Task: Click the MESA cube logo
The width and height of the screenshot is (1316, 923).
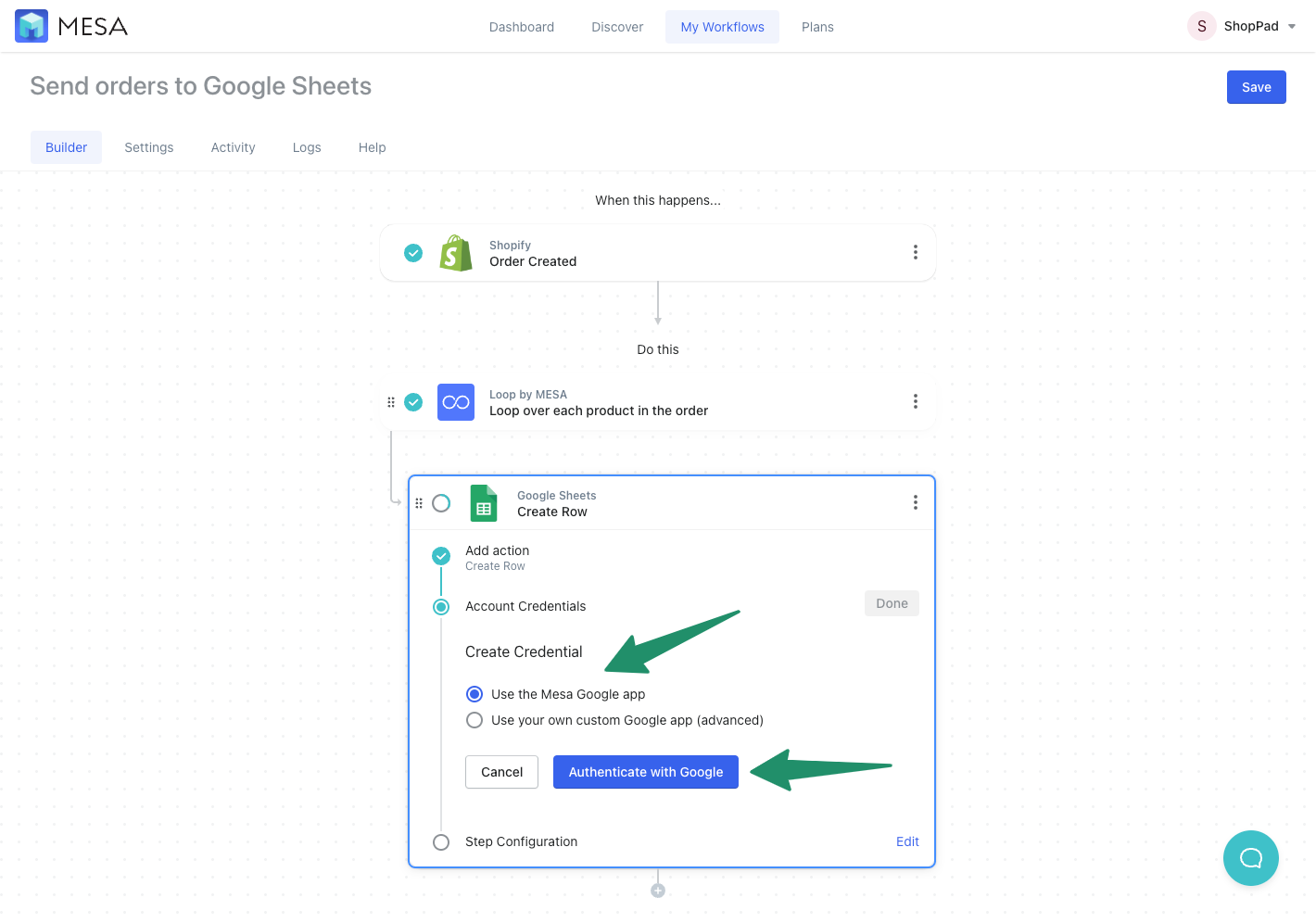Action: click(x=32, y=26)
